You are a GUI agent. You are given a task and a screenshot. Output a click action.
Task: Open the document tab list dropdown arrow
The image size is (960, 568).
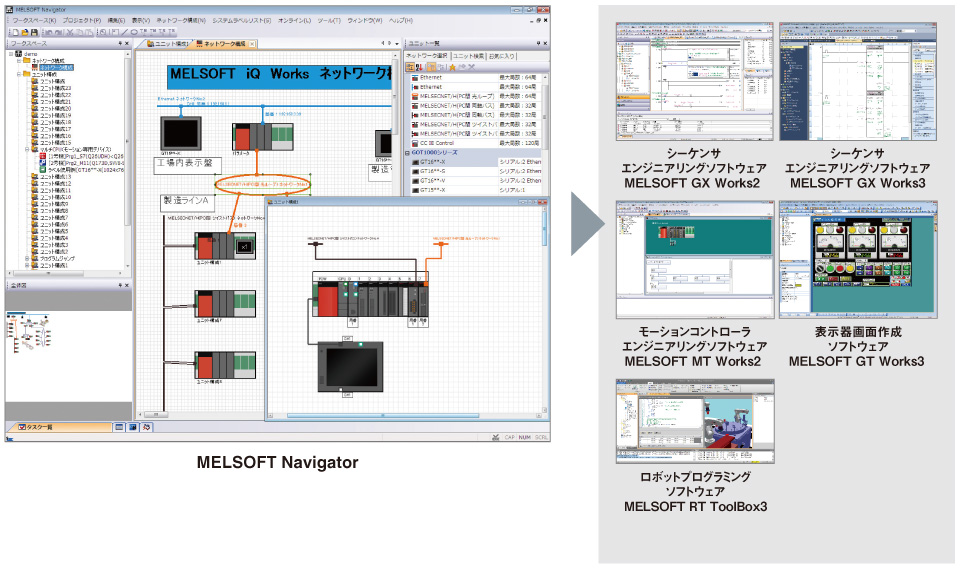397,43
